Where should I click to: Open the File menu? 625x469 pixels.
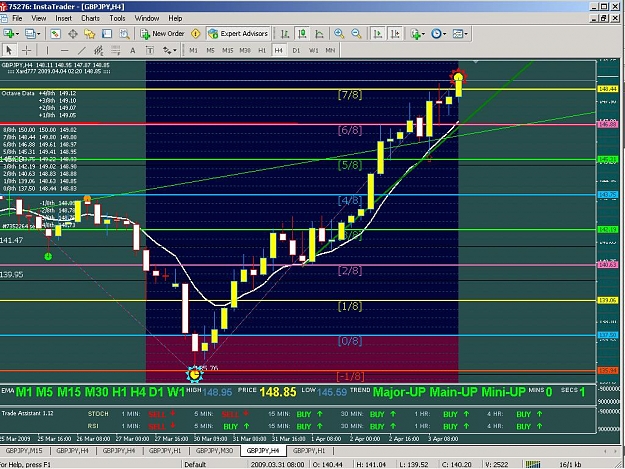[17, 18]
